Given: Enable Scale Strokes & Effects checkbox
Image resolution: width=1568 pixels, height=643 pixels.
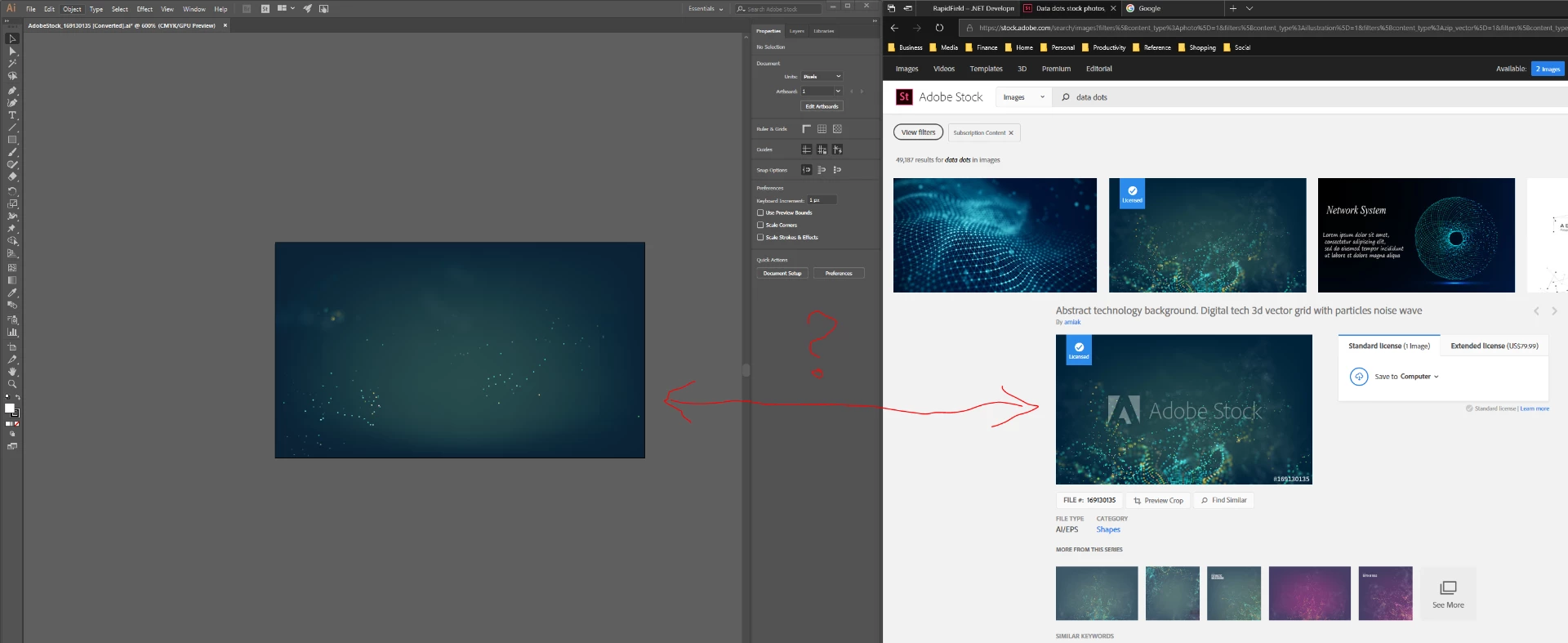Looking at the screenshot, I should point(760,237).
